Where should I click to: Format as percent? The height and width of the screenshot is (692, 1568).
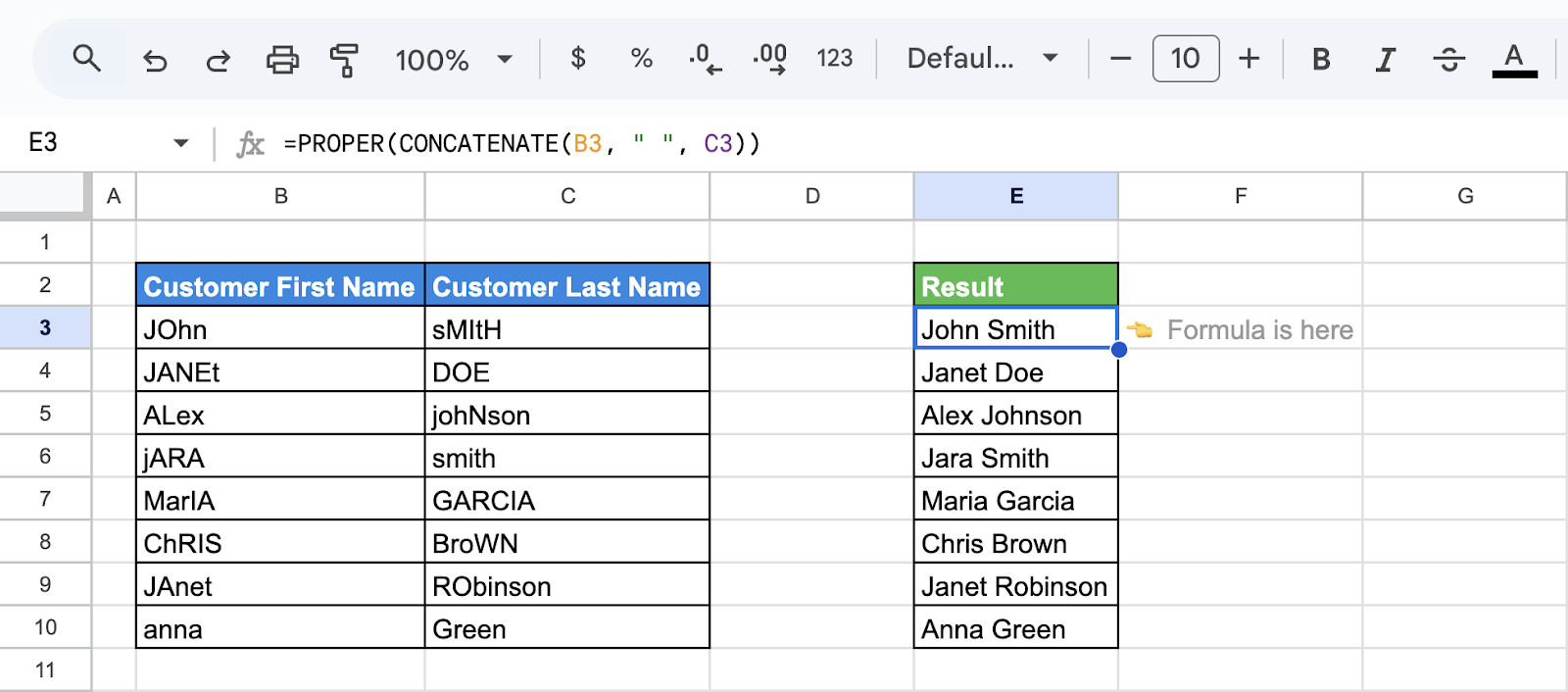642,59
